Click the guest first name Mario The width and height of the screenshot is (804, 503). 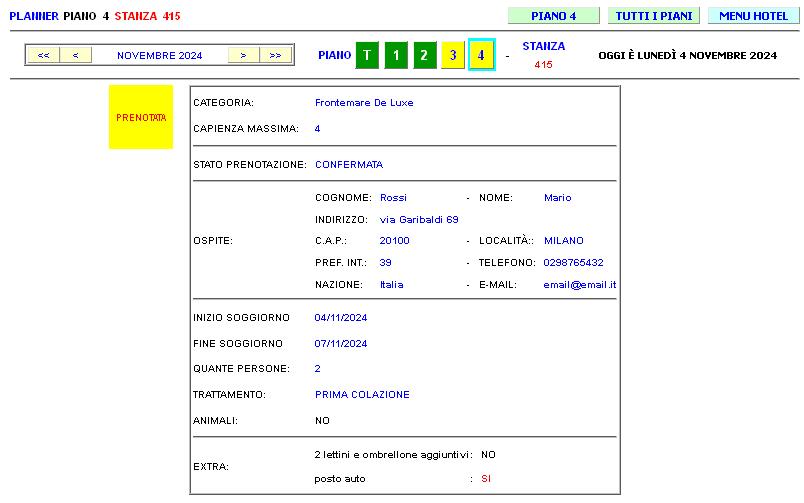tap(557, 197)
